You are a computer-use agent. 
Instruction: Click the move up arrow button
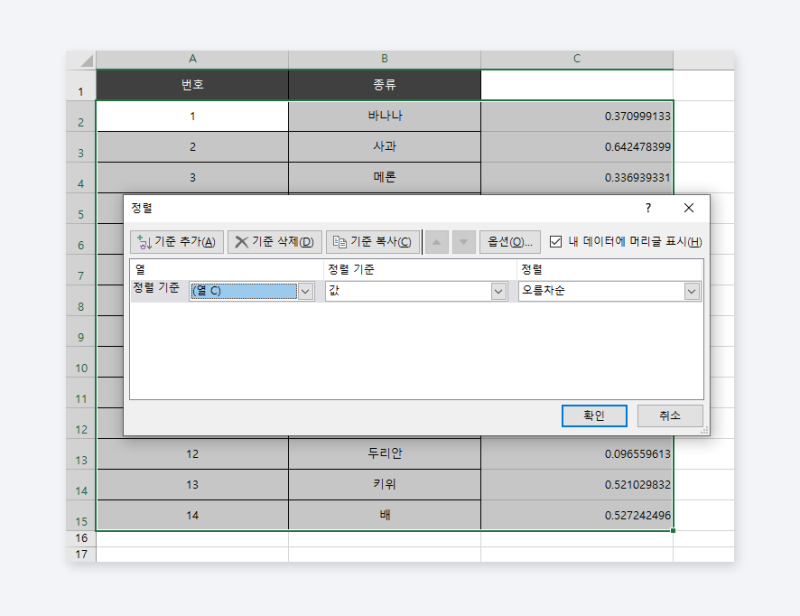coord(437,242)
